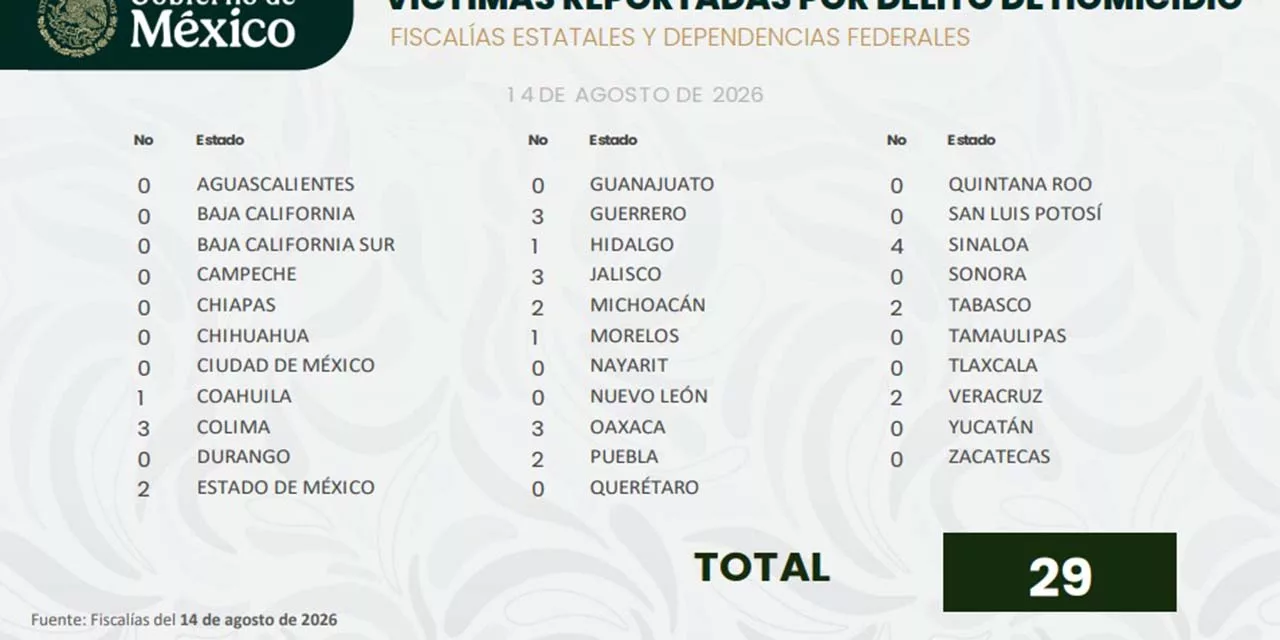Select the Fiscalías Estatales y Dependencias Federales subtitle
Screen dimensions: 1280x640
(680, 38)
